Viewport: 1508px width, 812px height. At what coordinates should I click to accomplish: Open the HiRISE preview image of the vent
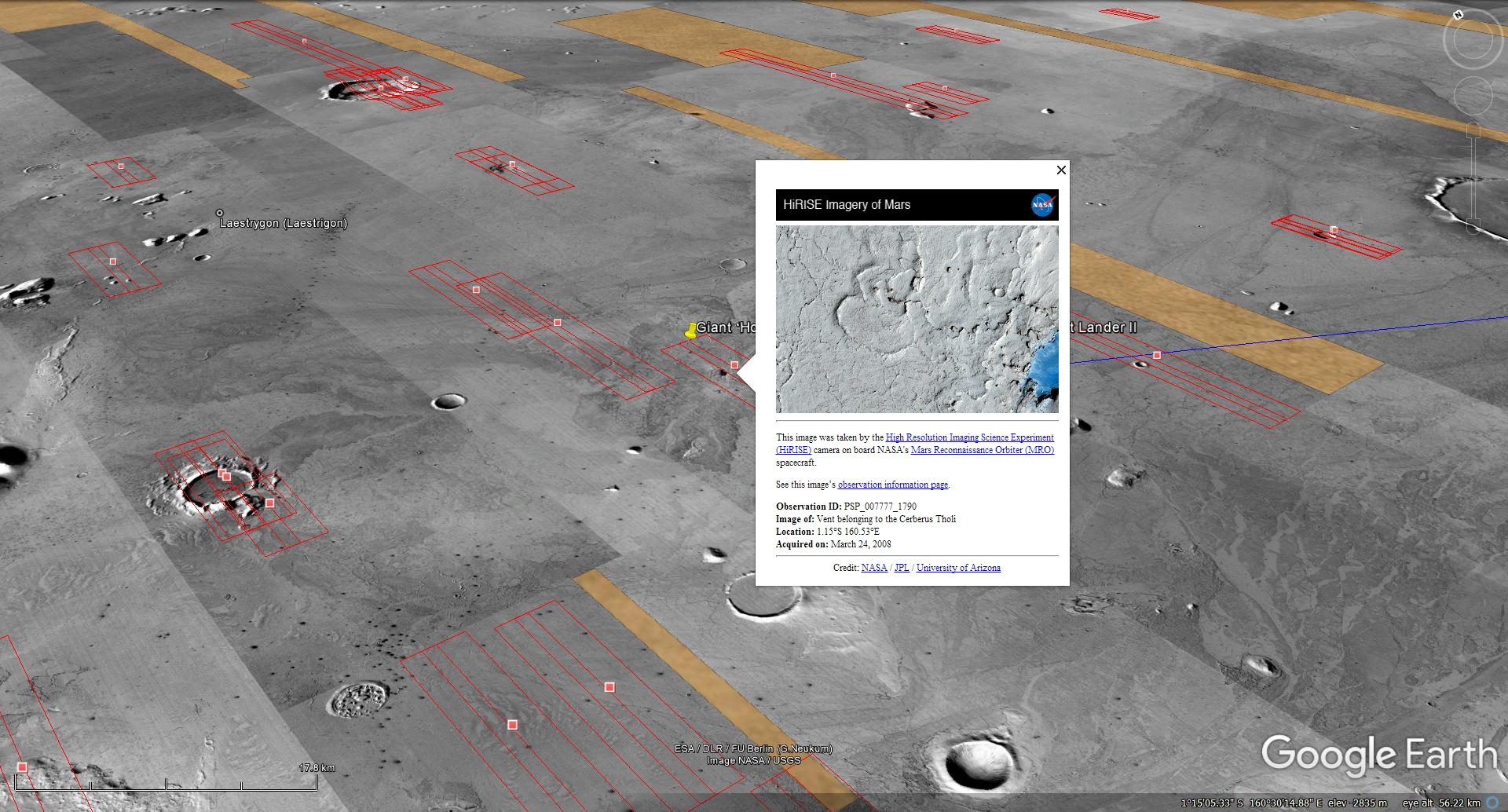click(x=917, y=319)
